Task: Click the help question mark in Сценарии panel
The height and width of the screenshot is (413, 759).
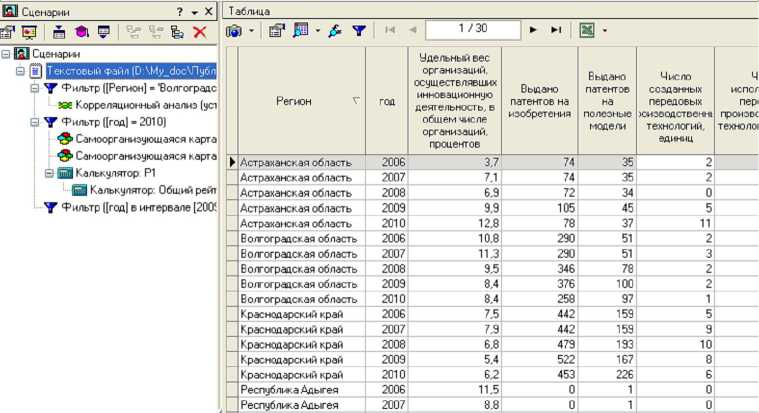Action: pos(180,10)
